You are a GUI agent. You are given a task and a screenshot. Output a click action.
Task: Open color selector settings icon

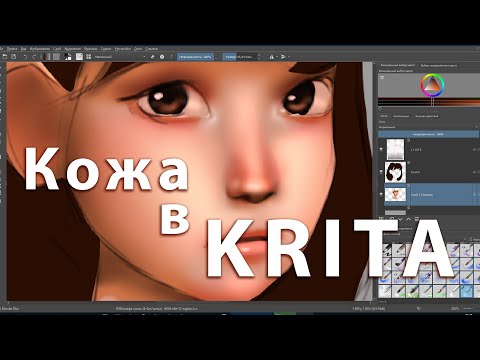tap(382, 77)
